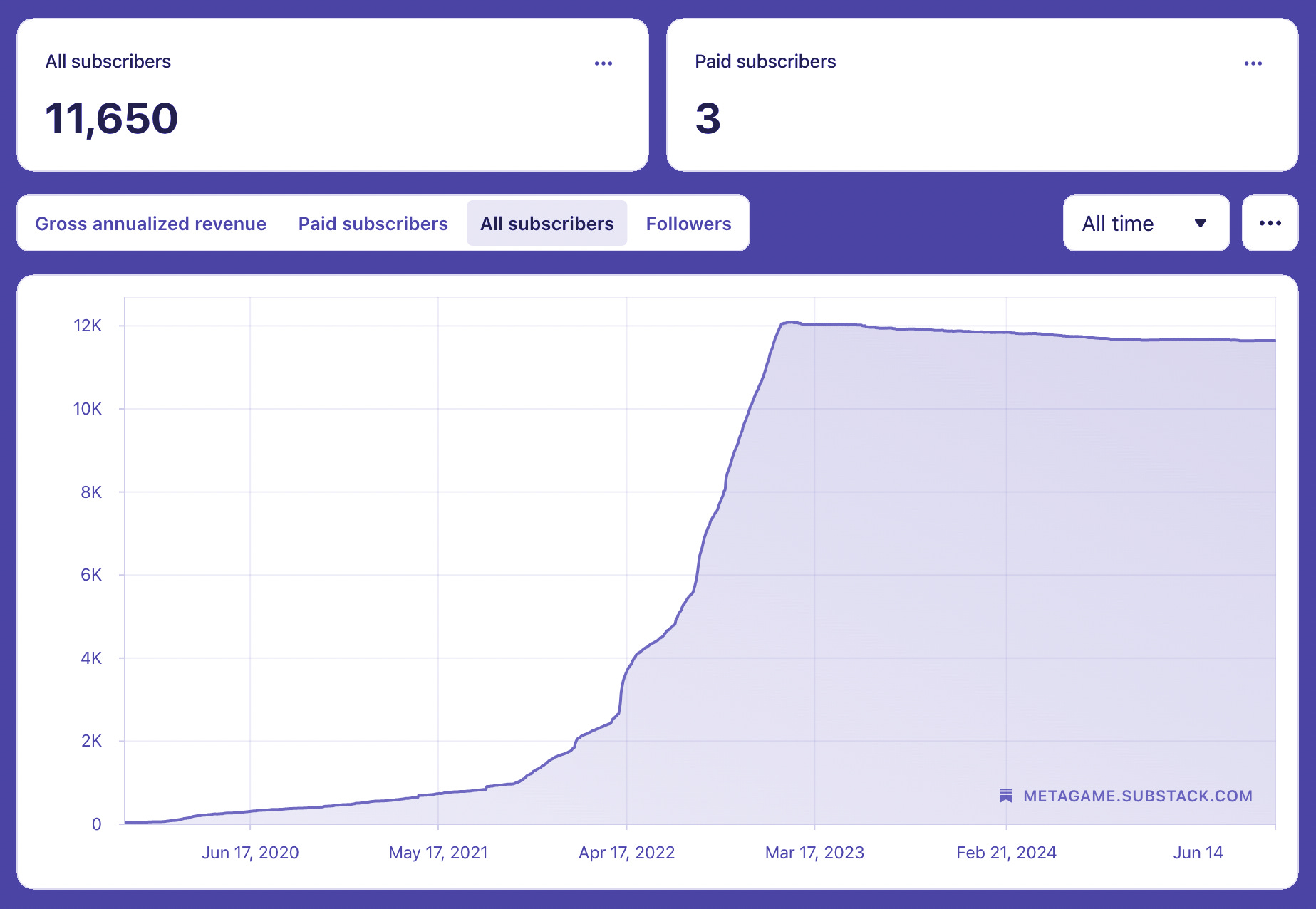Switch to Paid subscribers chart tab
This screenshot has width=1316, height=909.
(x=373, y=224)
